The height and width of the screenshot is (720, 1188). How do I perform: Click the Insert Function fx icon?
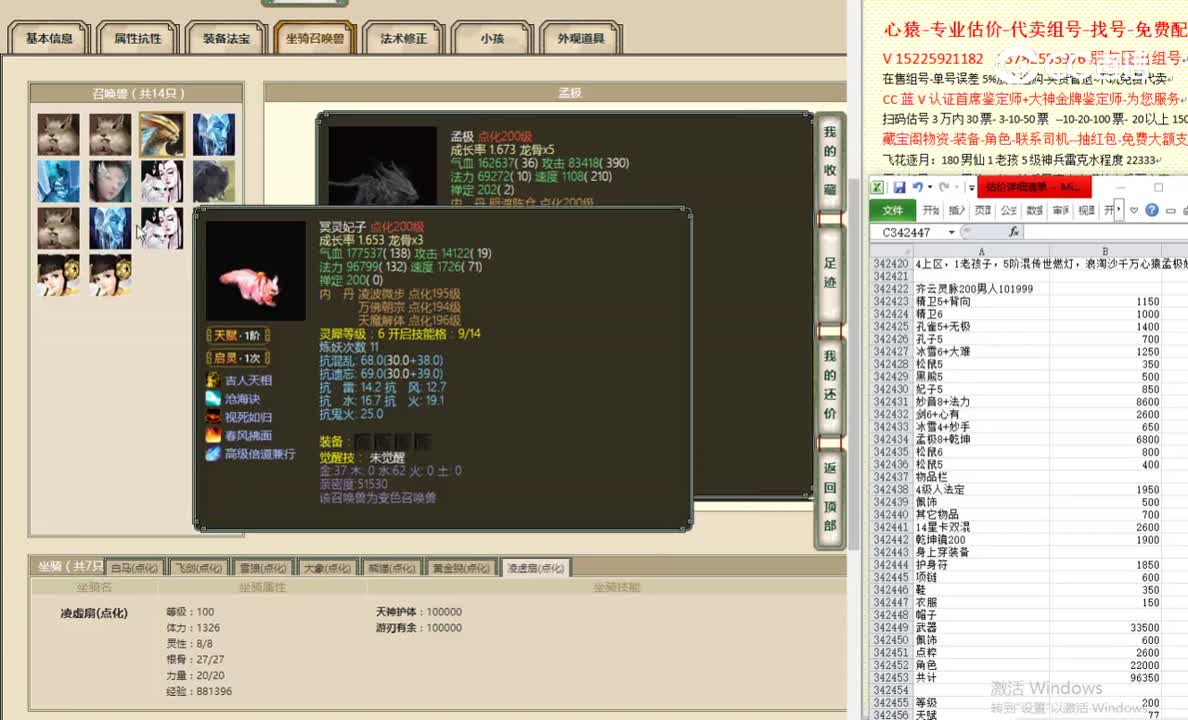pos(1015,231)
